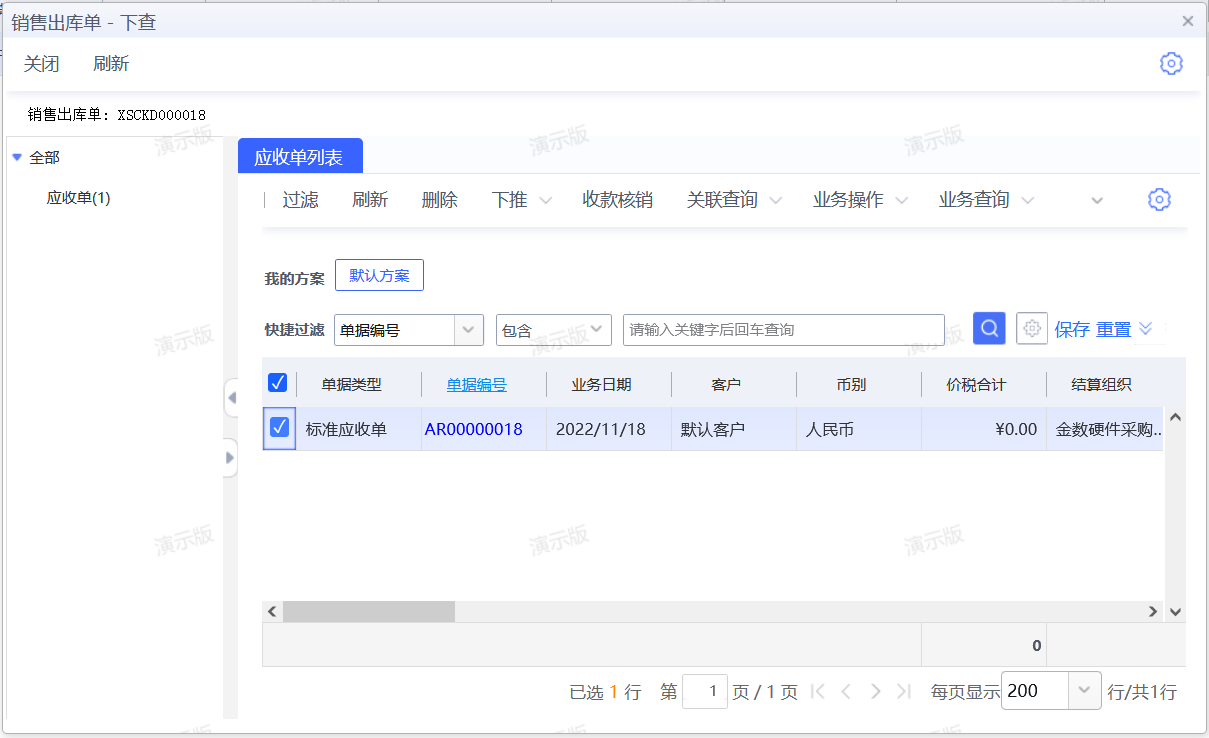
Task: Click the page number input box
Action: [705, 691]
